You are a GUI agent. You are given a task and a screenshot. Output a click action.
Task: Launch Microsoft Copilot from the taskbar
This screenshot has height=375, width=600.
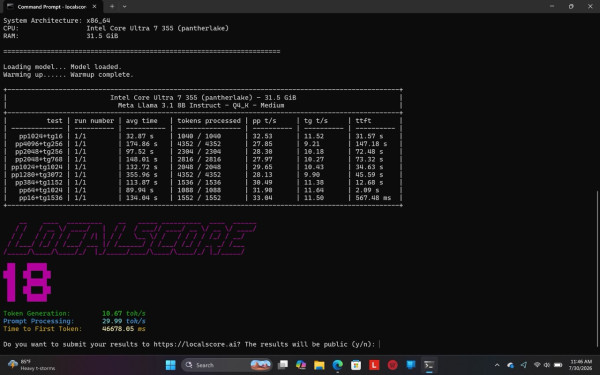301,365
